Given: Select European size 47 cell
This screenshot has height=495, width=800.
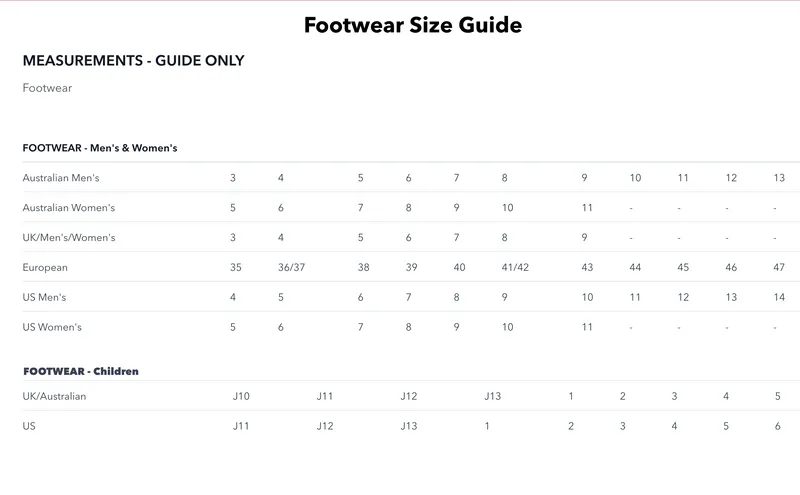Looking at the screenshot, I should point(779,268).
